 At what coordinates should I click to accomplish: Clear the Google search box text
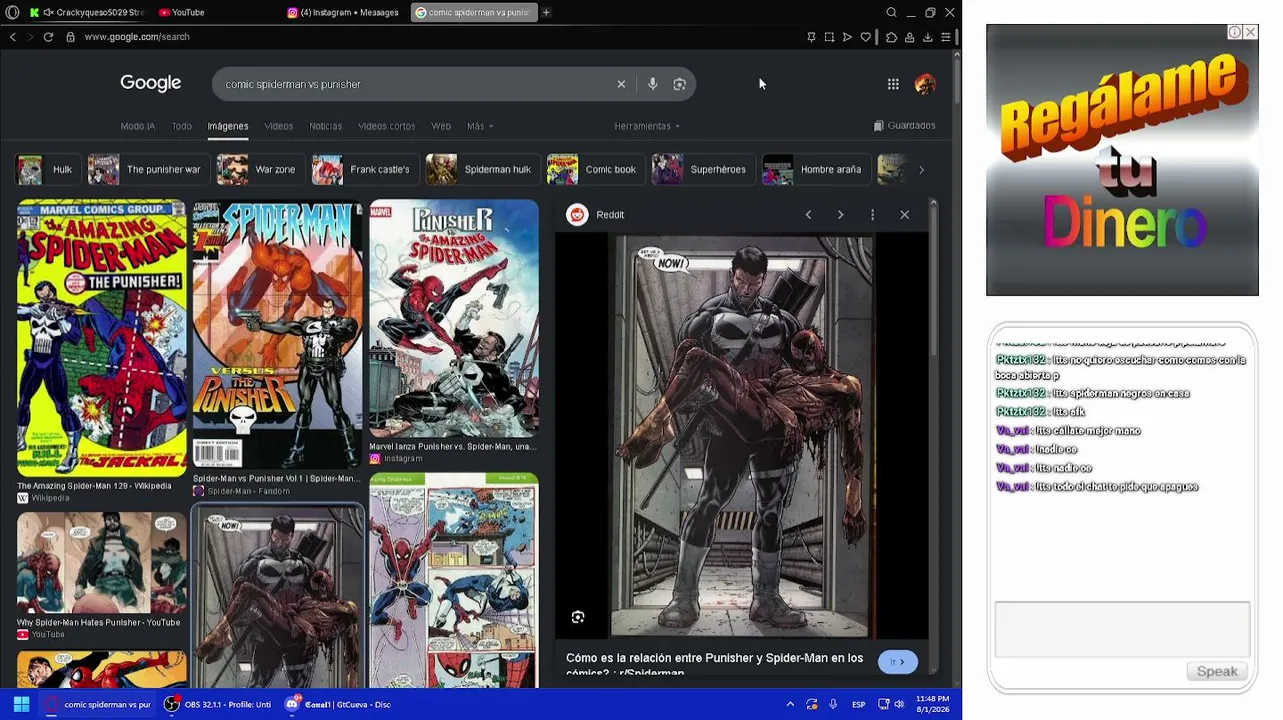[621, 84]
